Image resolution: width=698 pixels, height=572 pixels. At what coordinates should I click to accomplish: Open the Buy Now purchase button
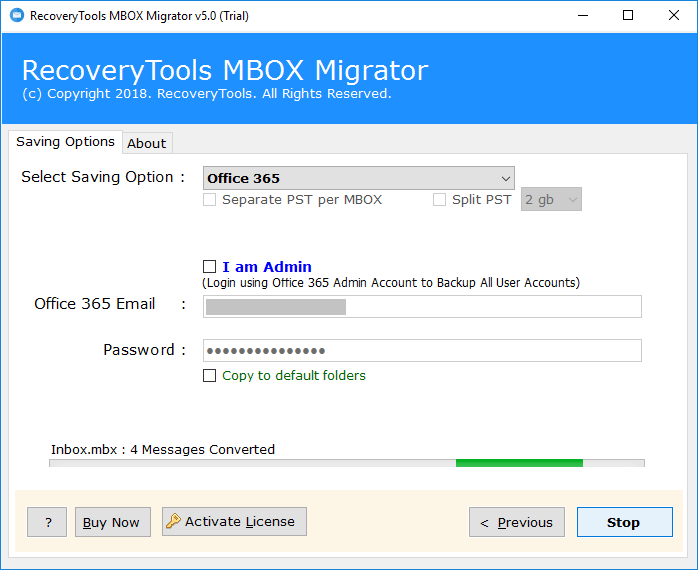point(113,522)
